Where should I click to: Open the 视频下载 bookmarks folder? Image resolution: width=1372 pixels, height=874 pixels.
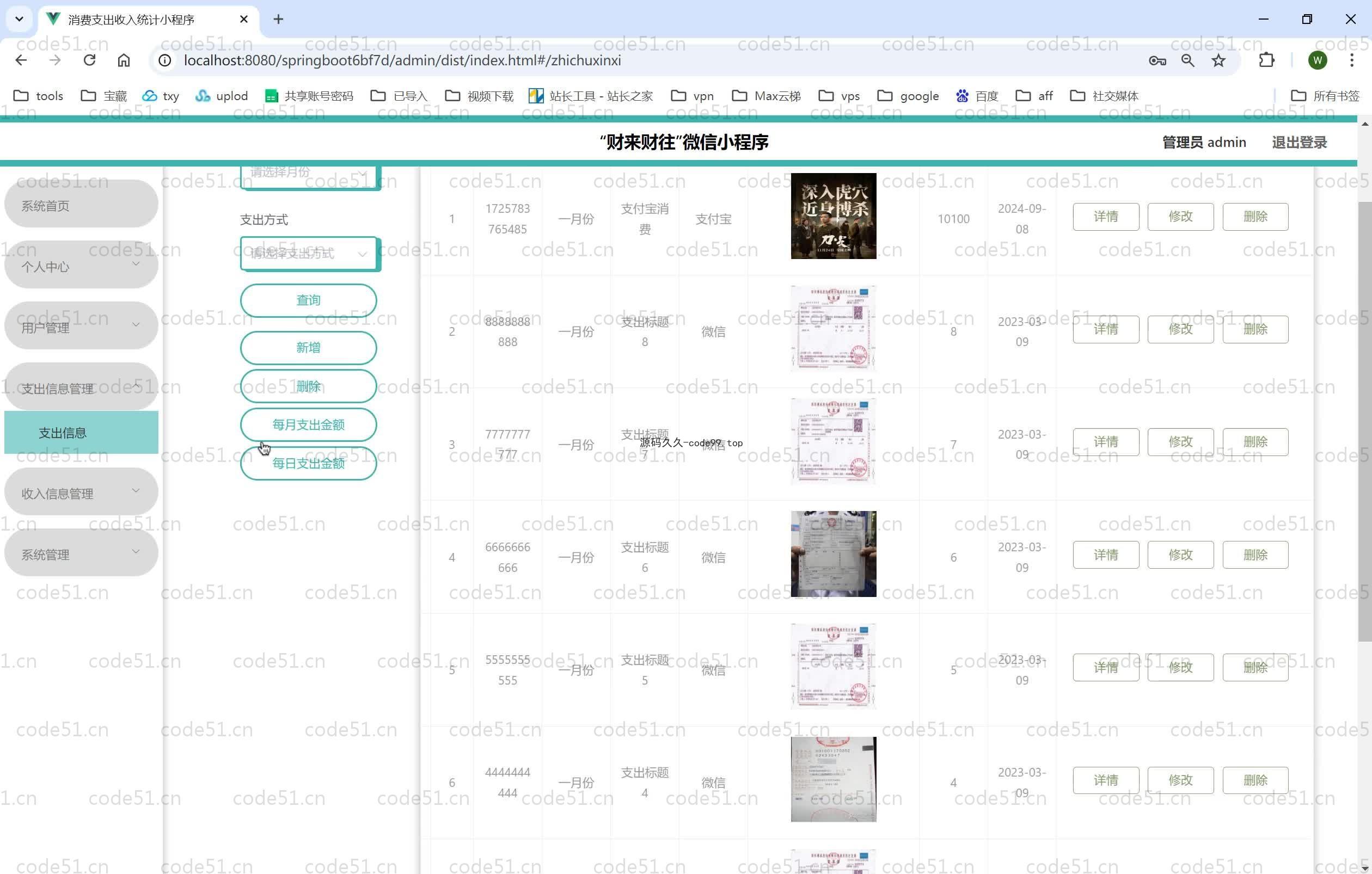pyautogui.click(x=479, y=96)
